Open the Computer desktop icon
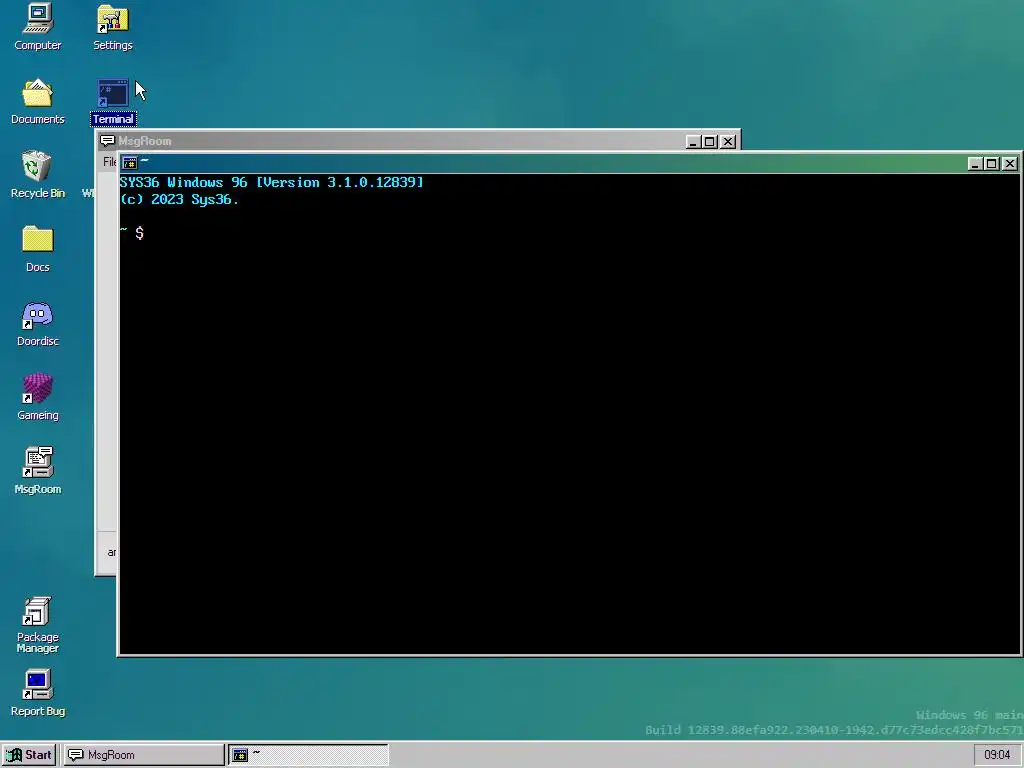The height and width of the screenshot is (768, 1024). (37, 27)
